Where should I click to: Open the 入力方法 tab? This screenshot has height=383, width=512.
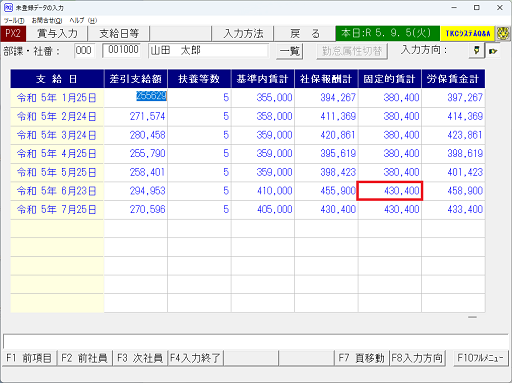[243, 34]
